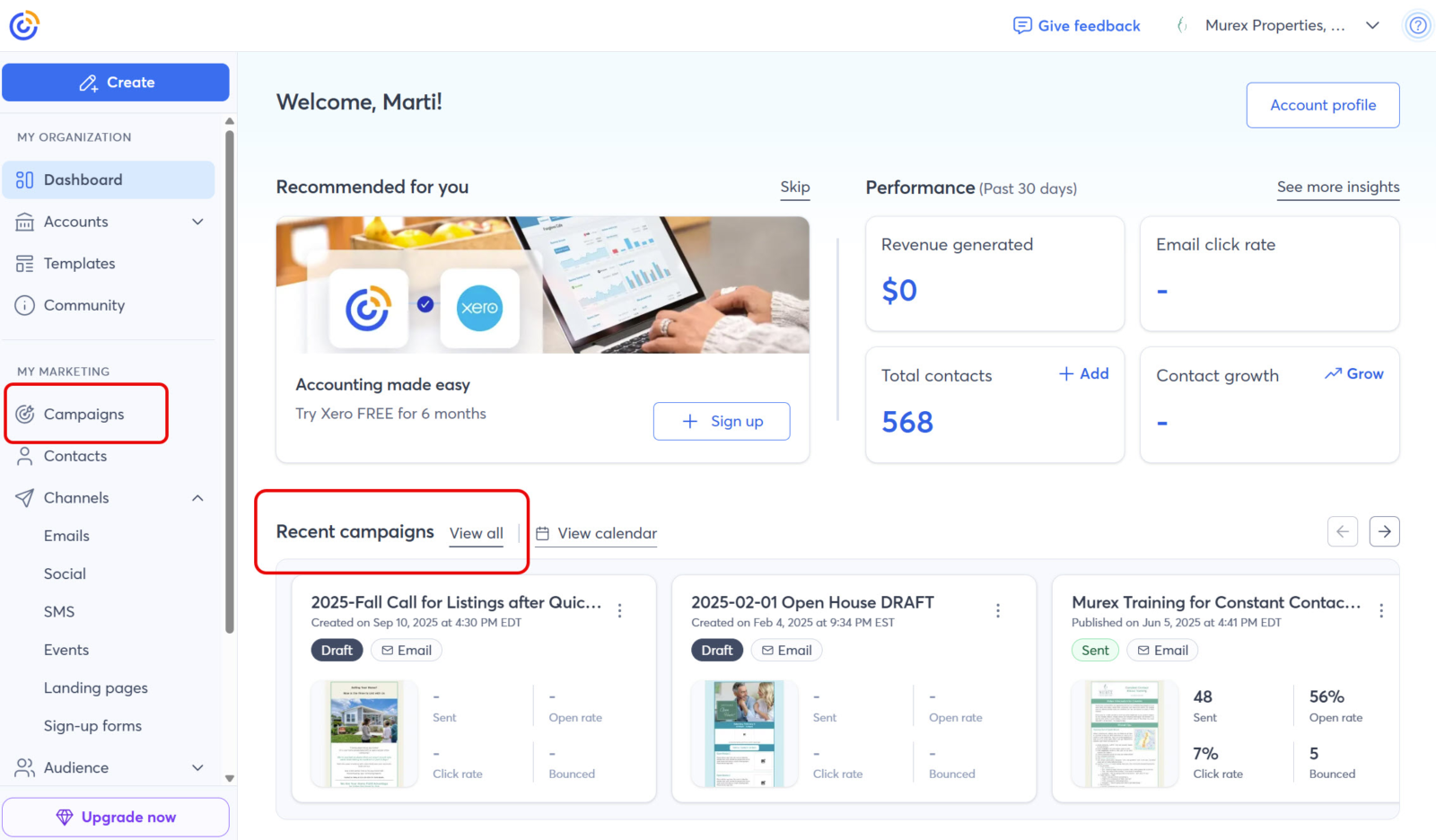Open Landing pages under Channels
This screenshot has height=840, width=1436.
[96, 688]
